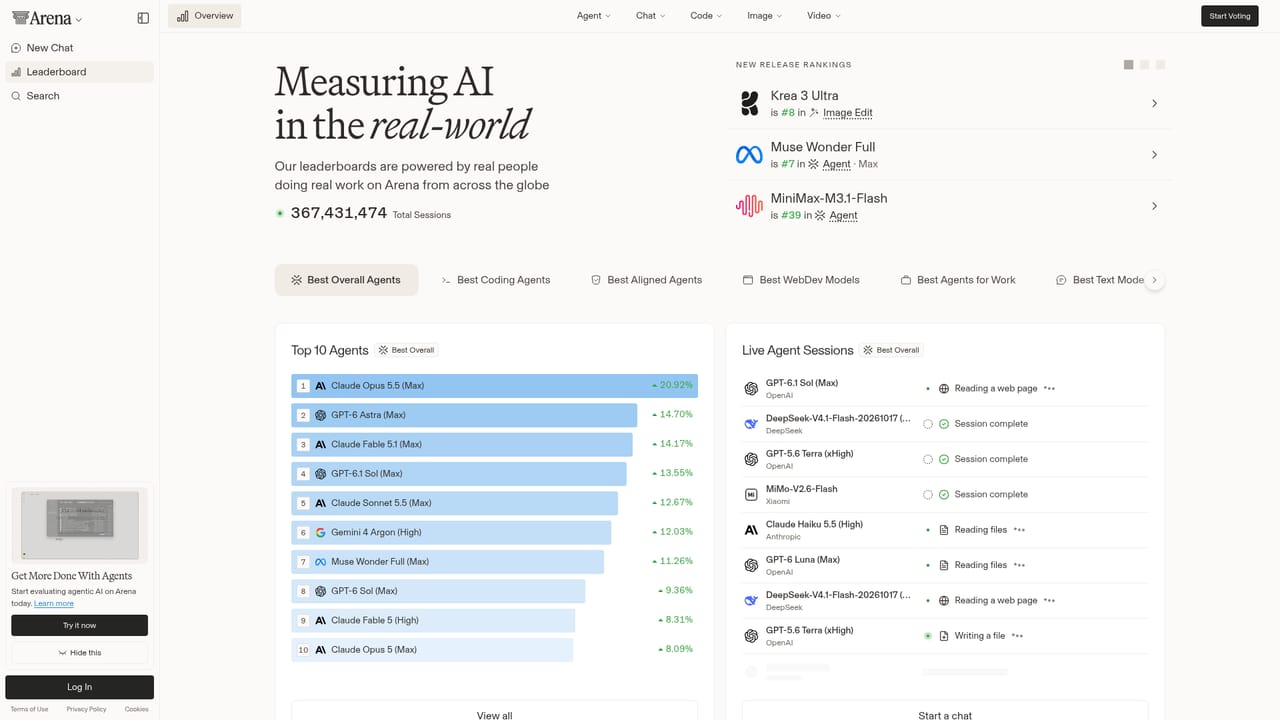The height and width of the screenshot is (720, 1280).
Task: Click the OpenAI logo beside GPT-6 Astra (Max)
Action: point(321,415)
